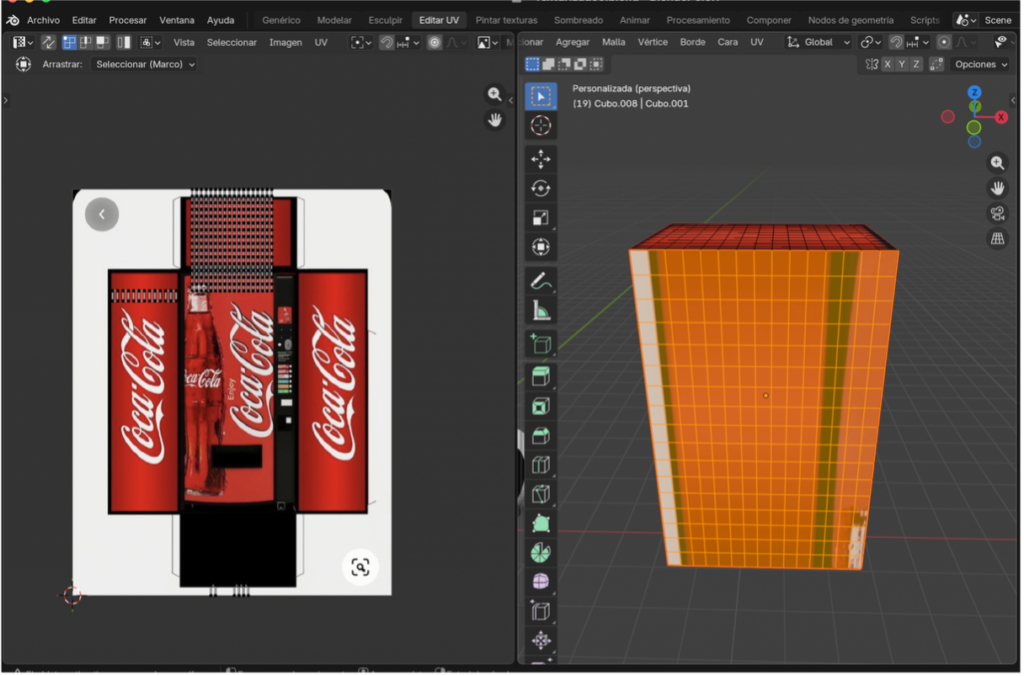Click the Y constraint button near Opciones
The image size is (1024, 676).
point(902,64)
